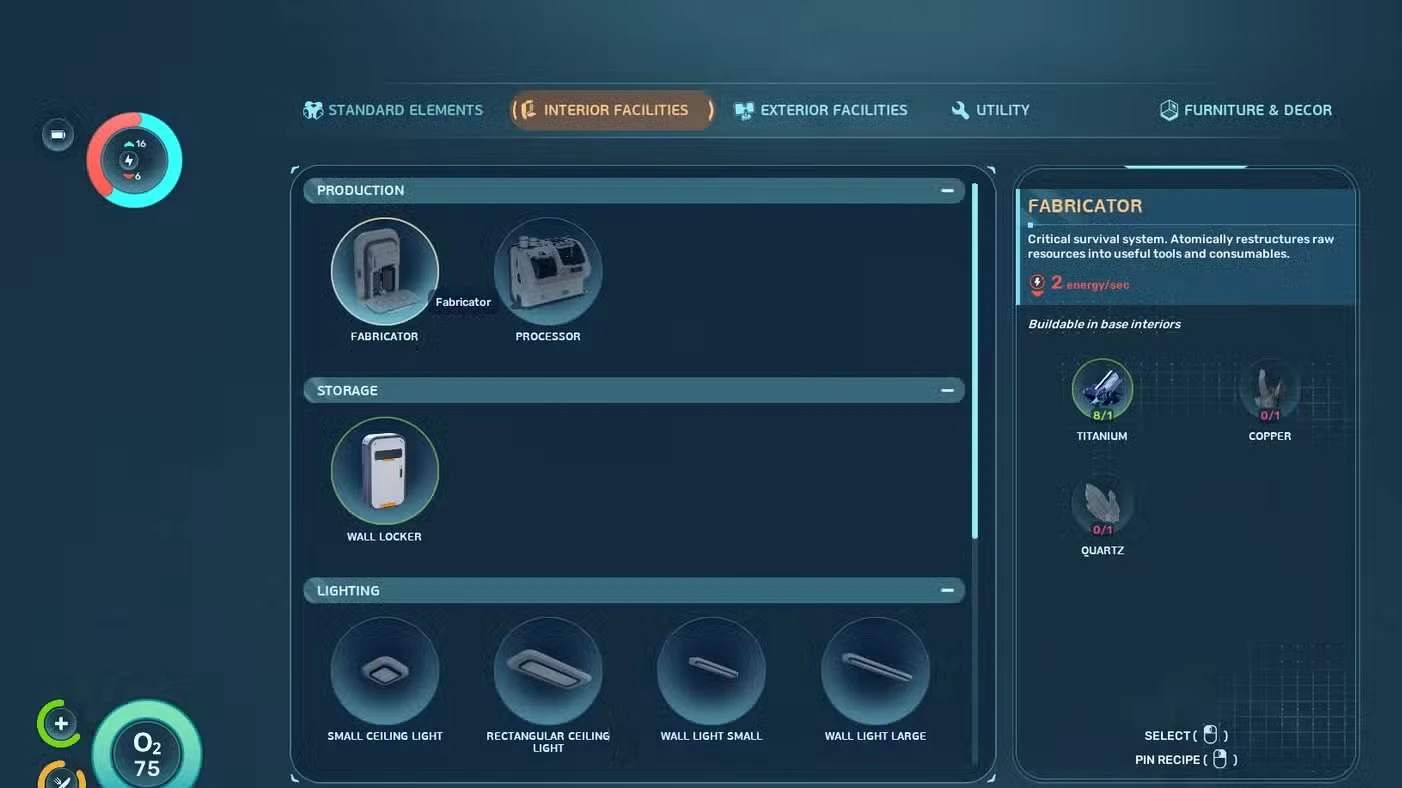Click the Storage header text
Viewport: 1402px width, 788px height.
point(347,390)
